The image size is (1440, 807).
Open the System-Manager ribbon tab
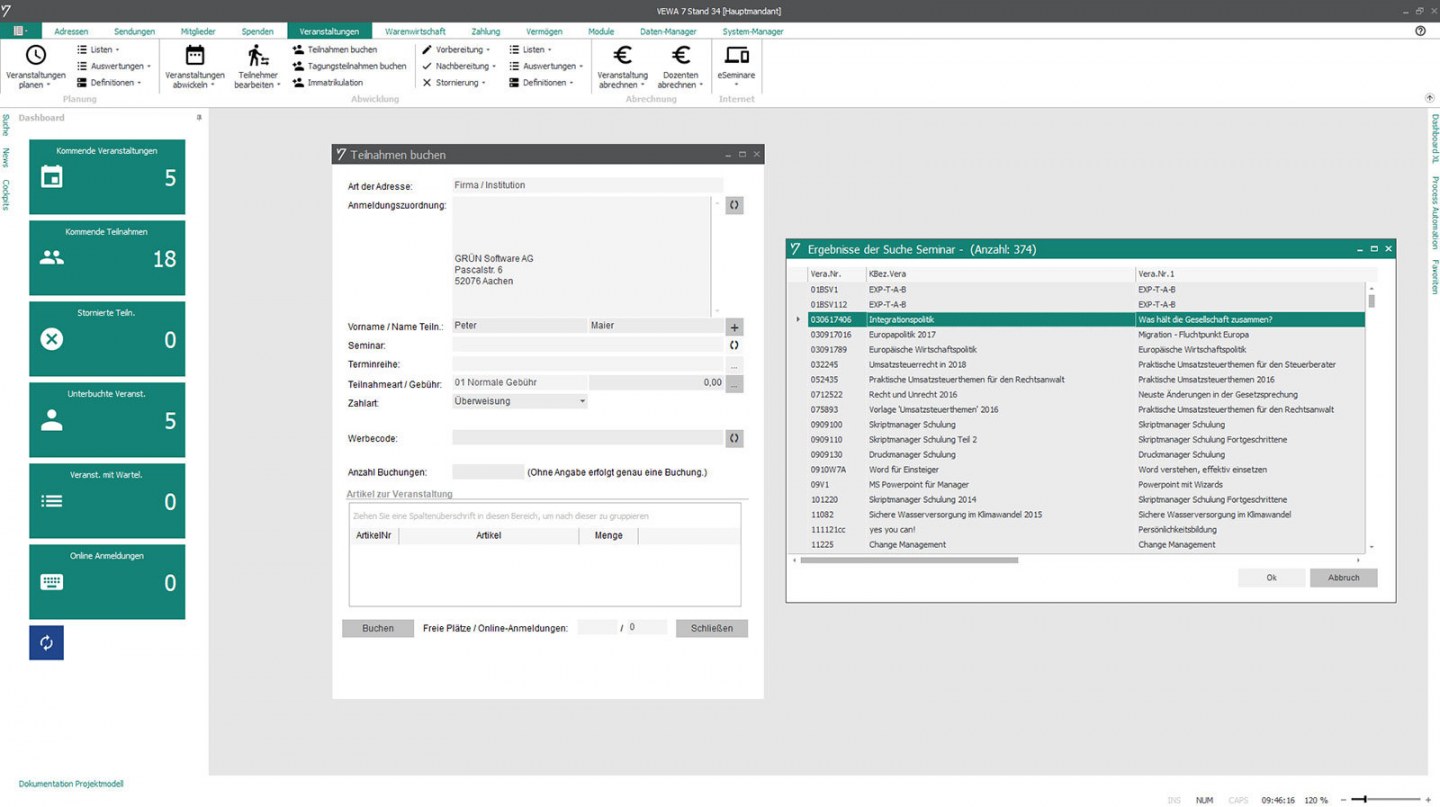753,31
